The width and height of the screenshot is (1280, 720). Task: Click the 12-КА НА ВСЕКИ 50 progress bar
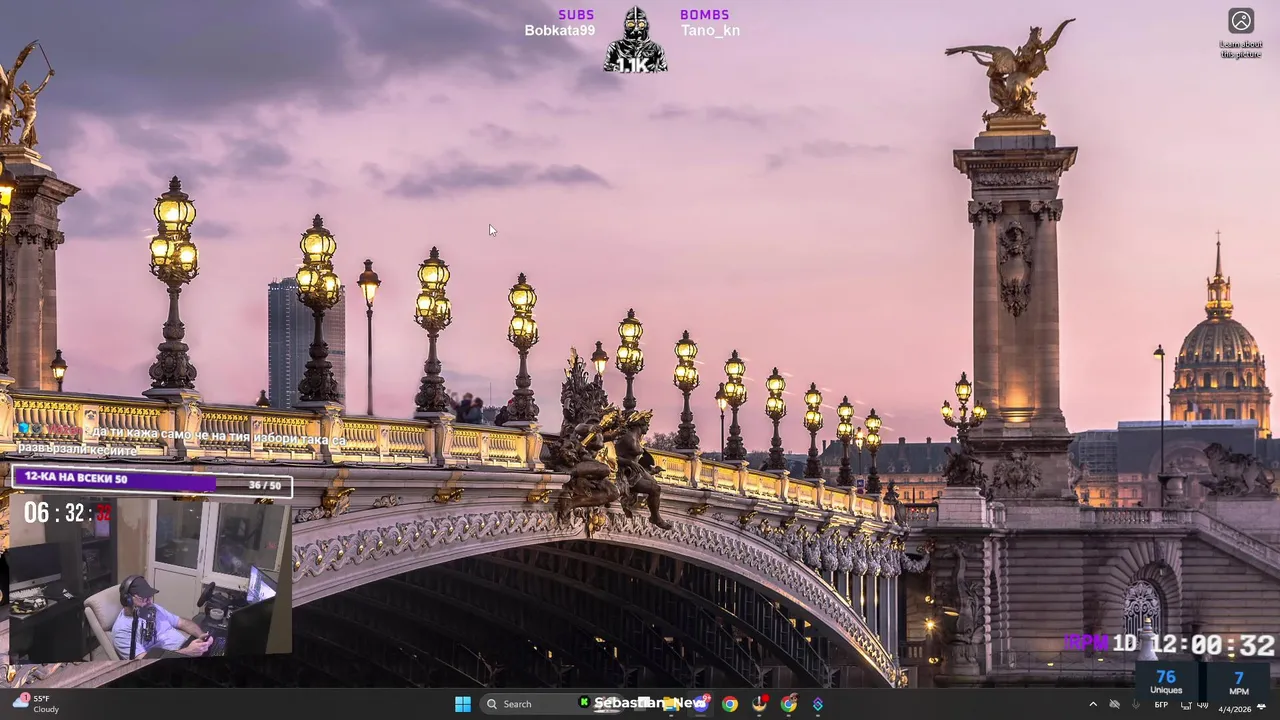(x=154, y=483)
